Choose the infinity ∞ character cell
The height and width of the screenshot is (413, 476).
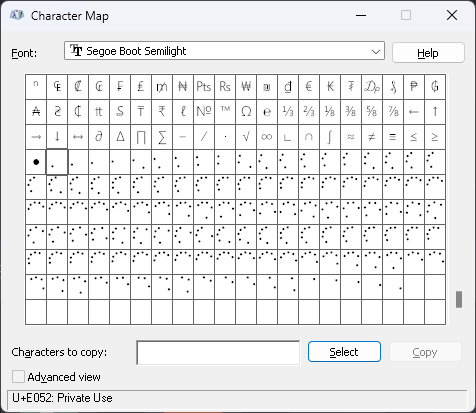267,137
